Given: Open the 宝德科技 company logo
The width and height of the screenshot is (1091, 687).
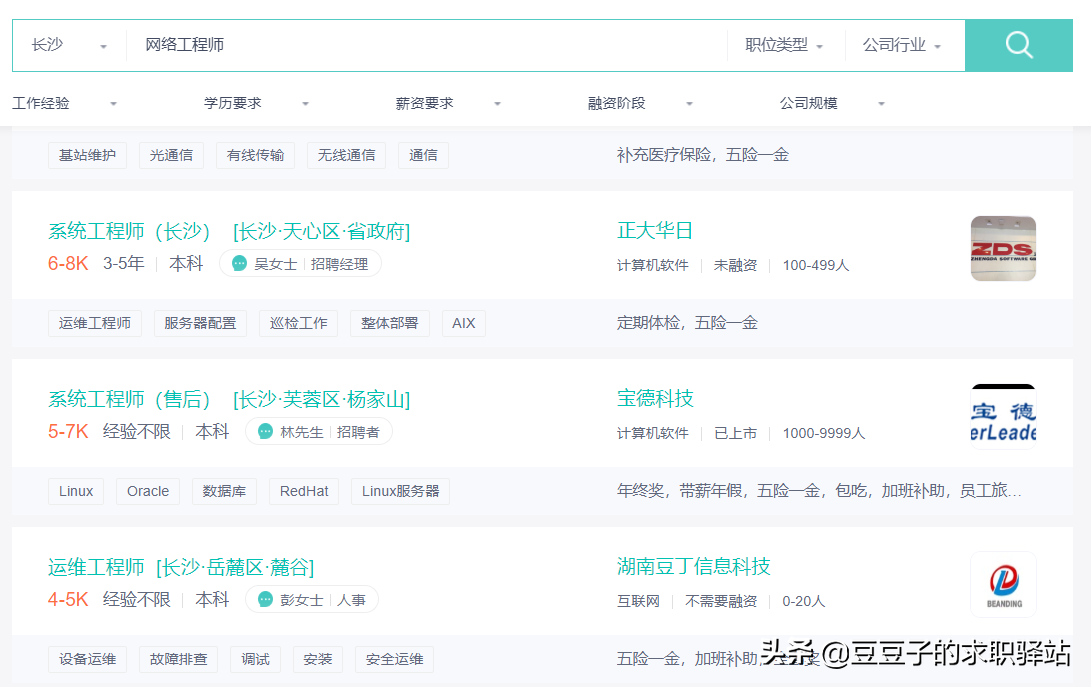Looking at the screenshot, I should coord(1003,417).
